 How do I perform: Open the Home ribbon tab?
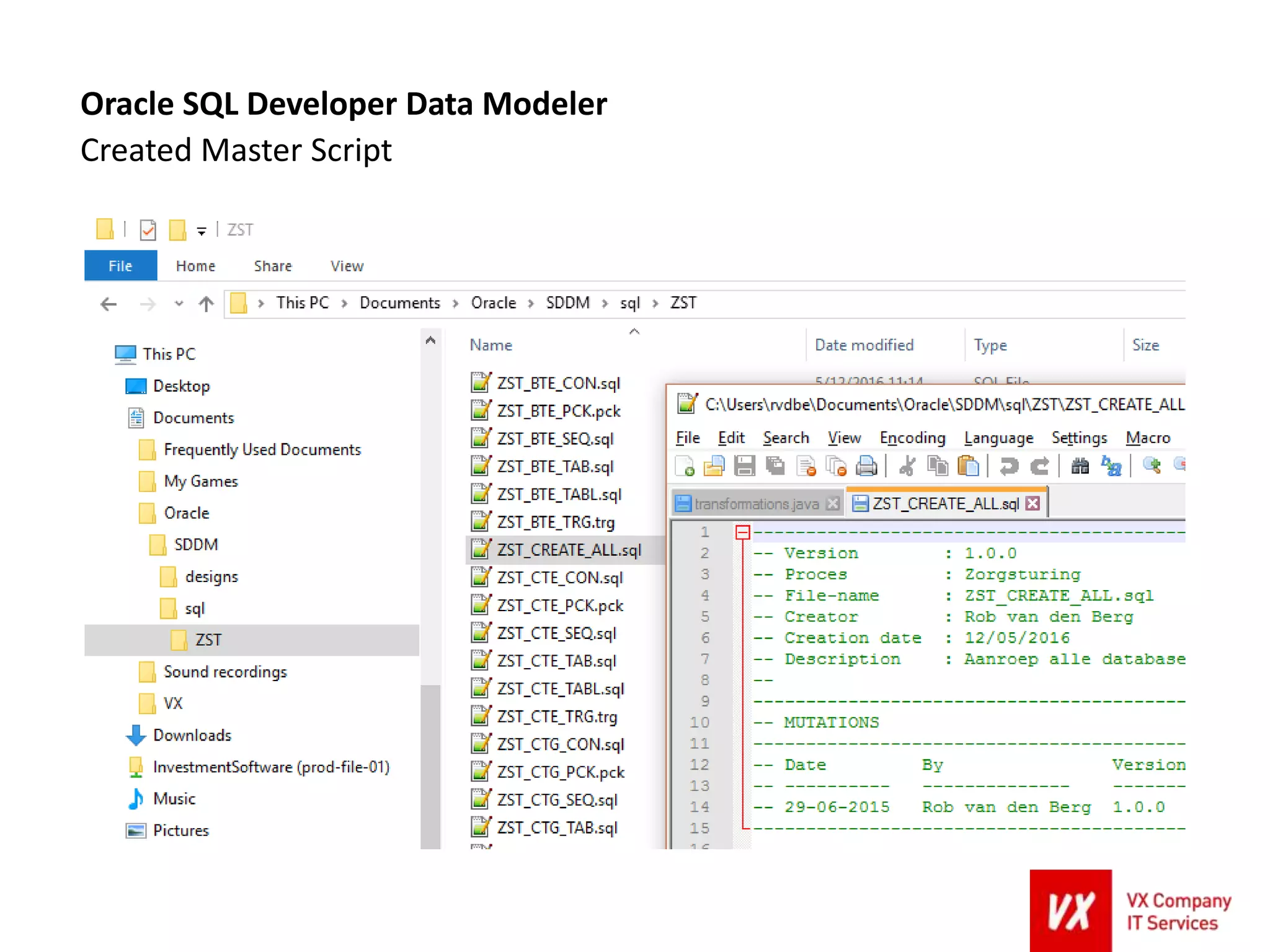tap(195, 266)
